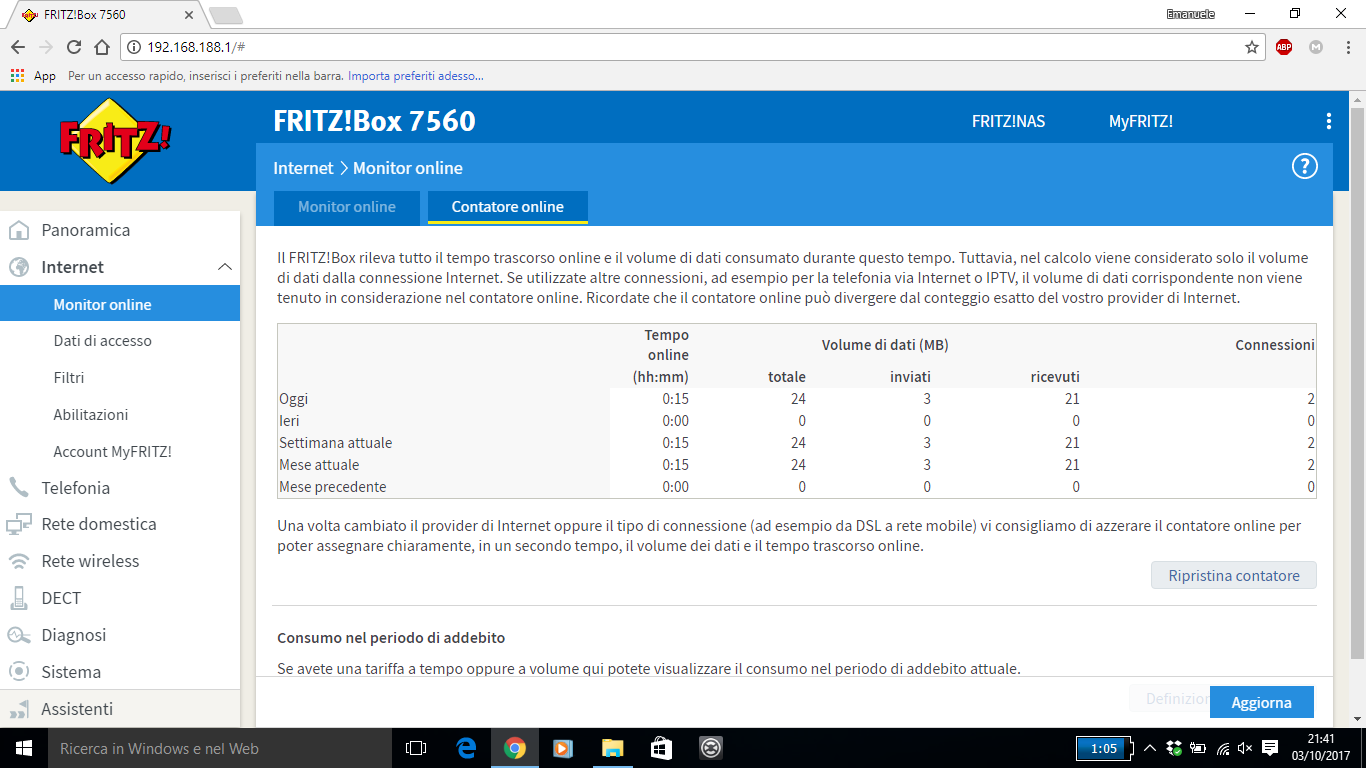This screenshot has height=768, width=1366.
Task: Launch Microsoft Edge from the taskbar
Action: (x=466, y=748)
